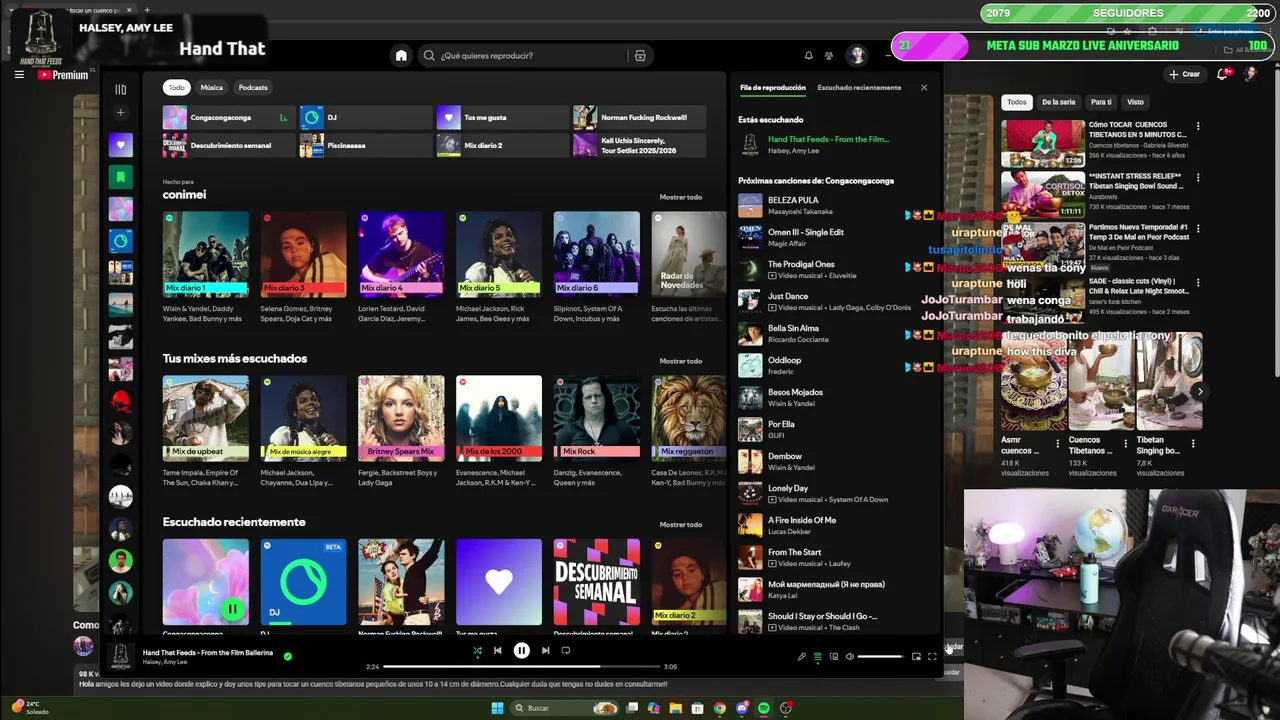Show all Escuchado recientemente items
The image size is (1280, 720).
pyautogui.click(x=680, y=525)
